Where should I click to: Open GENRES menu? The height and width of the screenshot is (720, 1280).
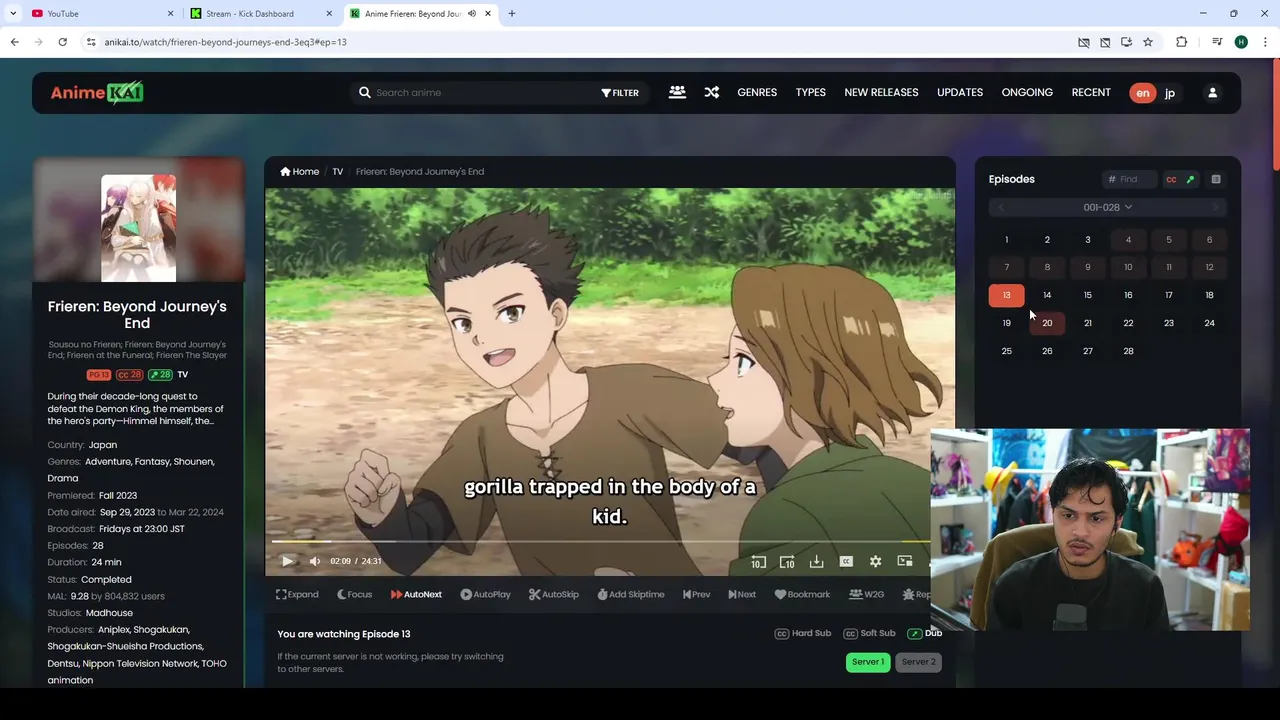pyautogui.click(x=757, y=92)
